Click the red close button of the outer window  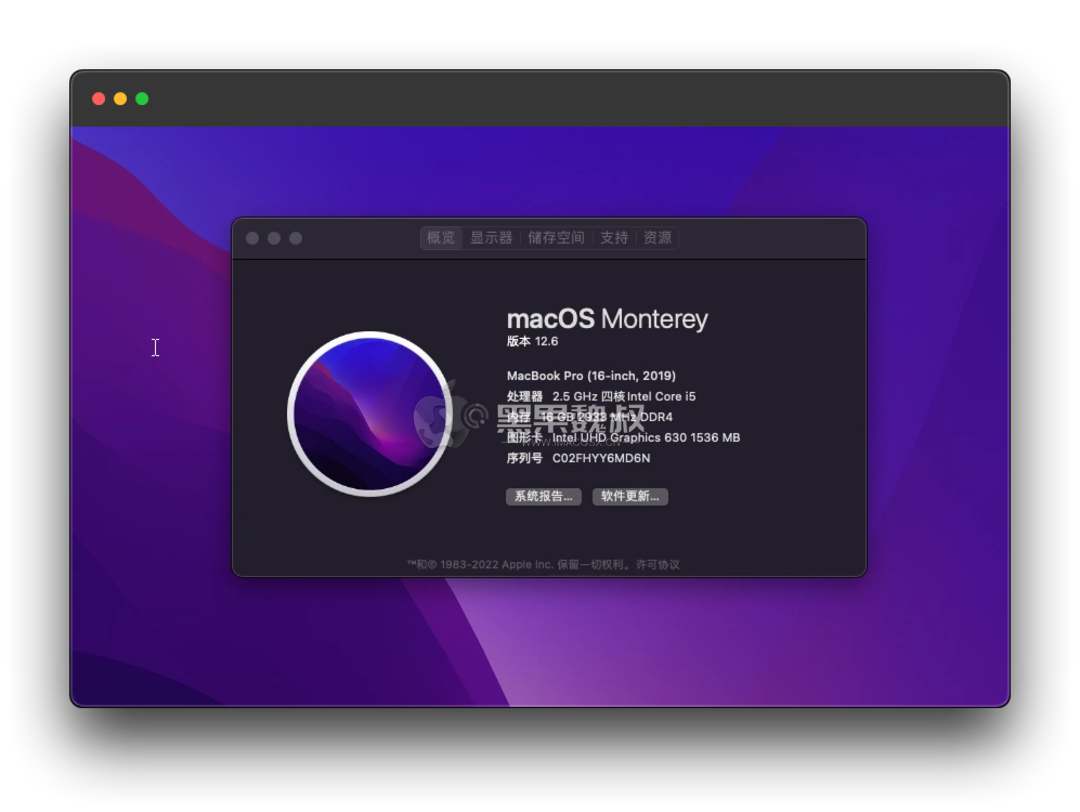(x=98, y=98)
